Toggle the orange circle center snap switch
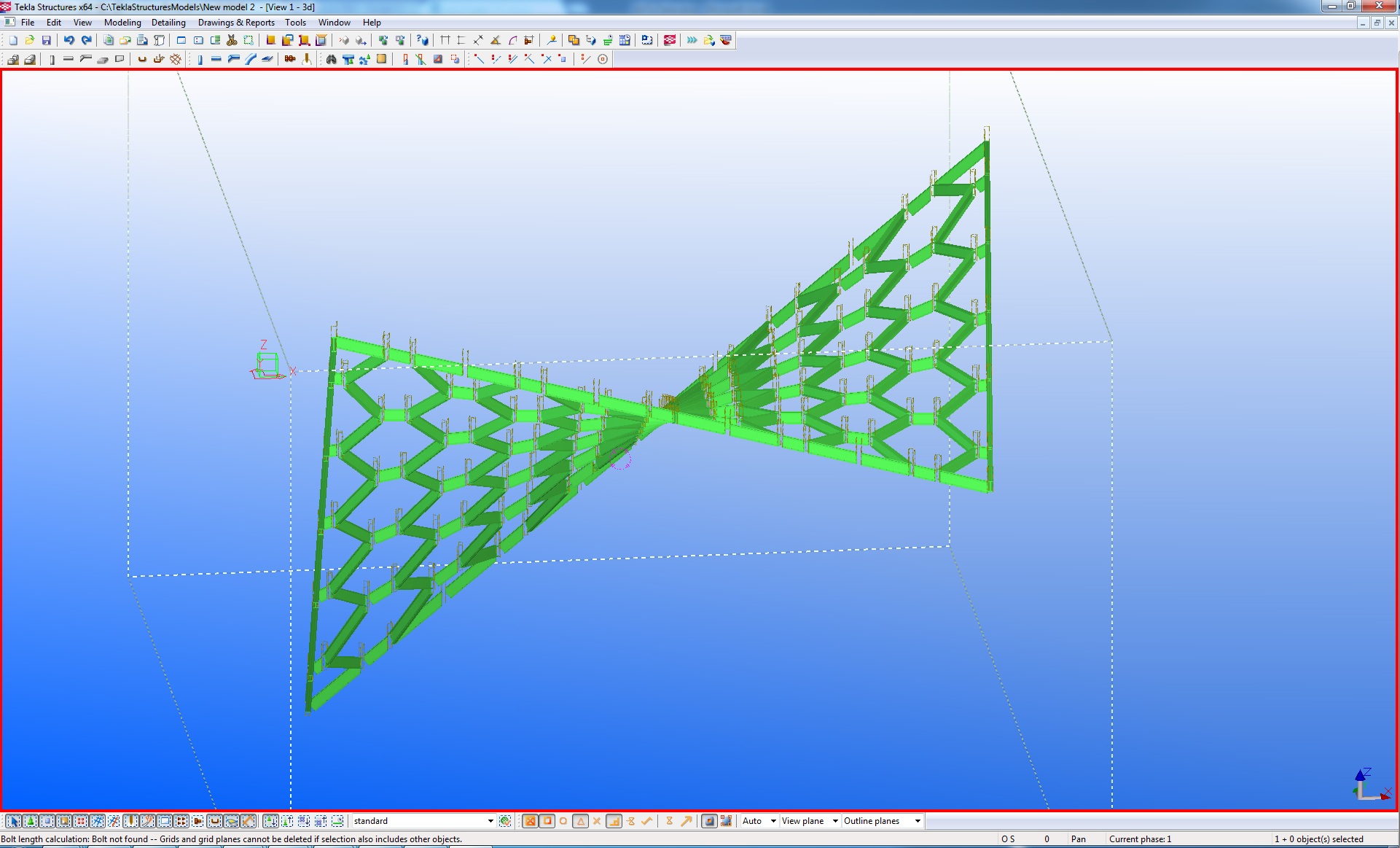The height and width of the screenshot is (848, 1400). [563, 821]
